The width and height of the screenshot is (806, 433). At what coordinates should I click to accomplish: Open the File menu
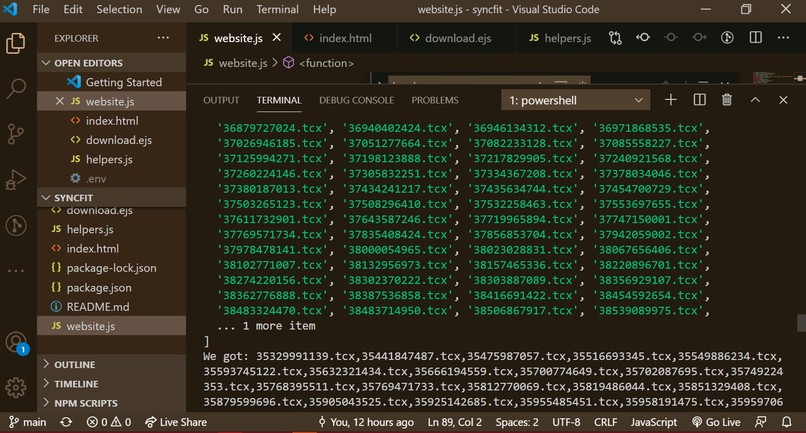point(41,9)
